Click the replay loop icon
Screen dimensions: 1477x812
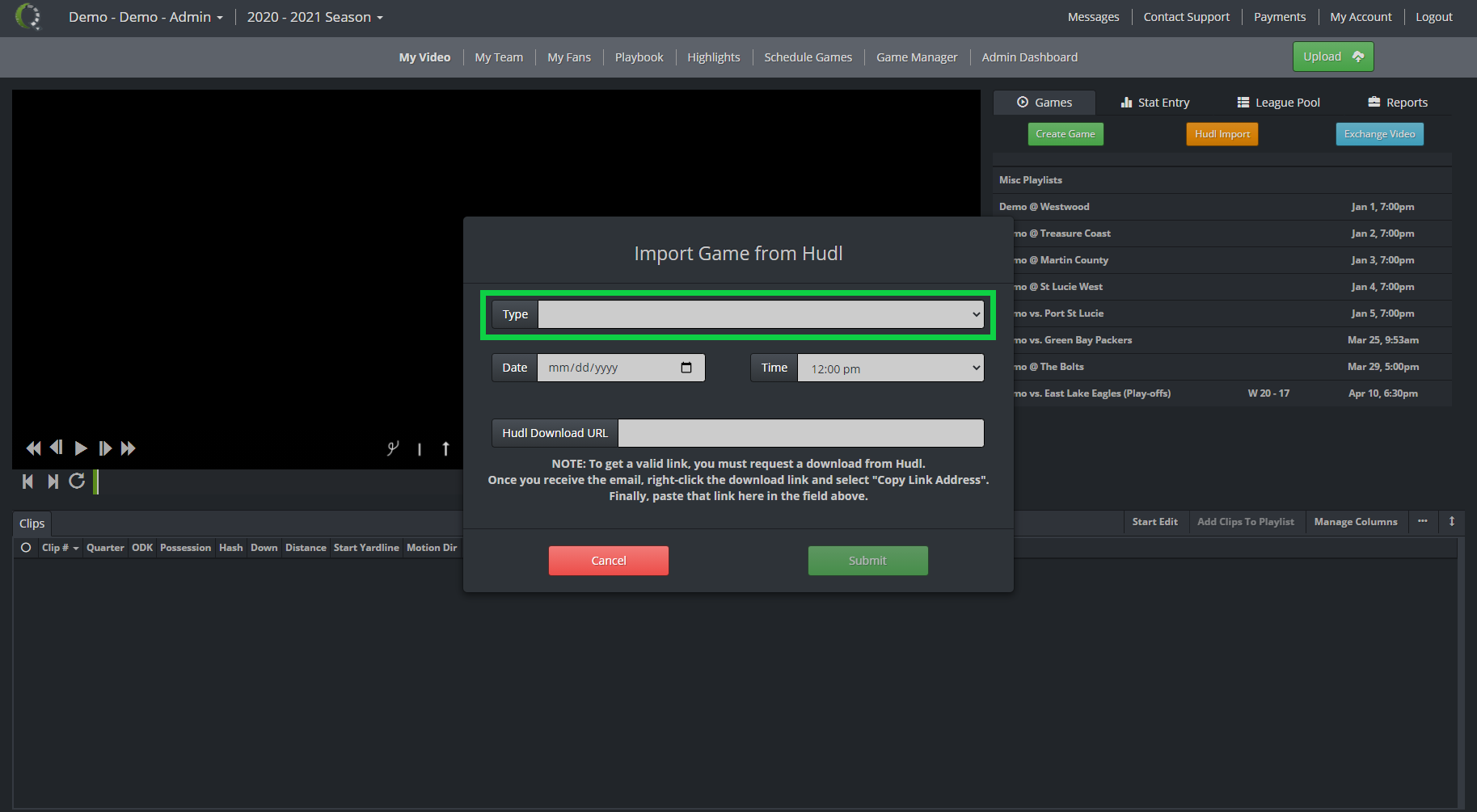click(x=77, y=482)
